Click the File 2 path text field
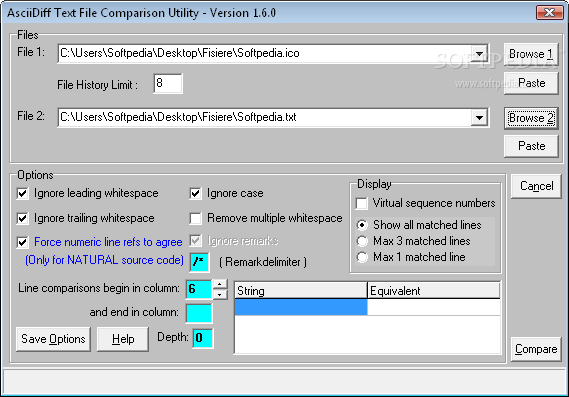The height and width of the screenshot is (397, 569). [x=265, y=118]
